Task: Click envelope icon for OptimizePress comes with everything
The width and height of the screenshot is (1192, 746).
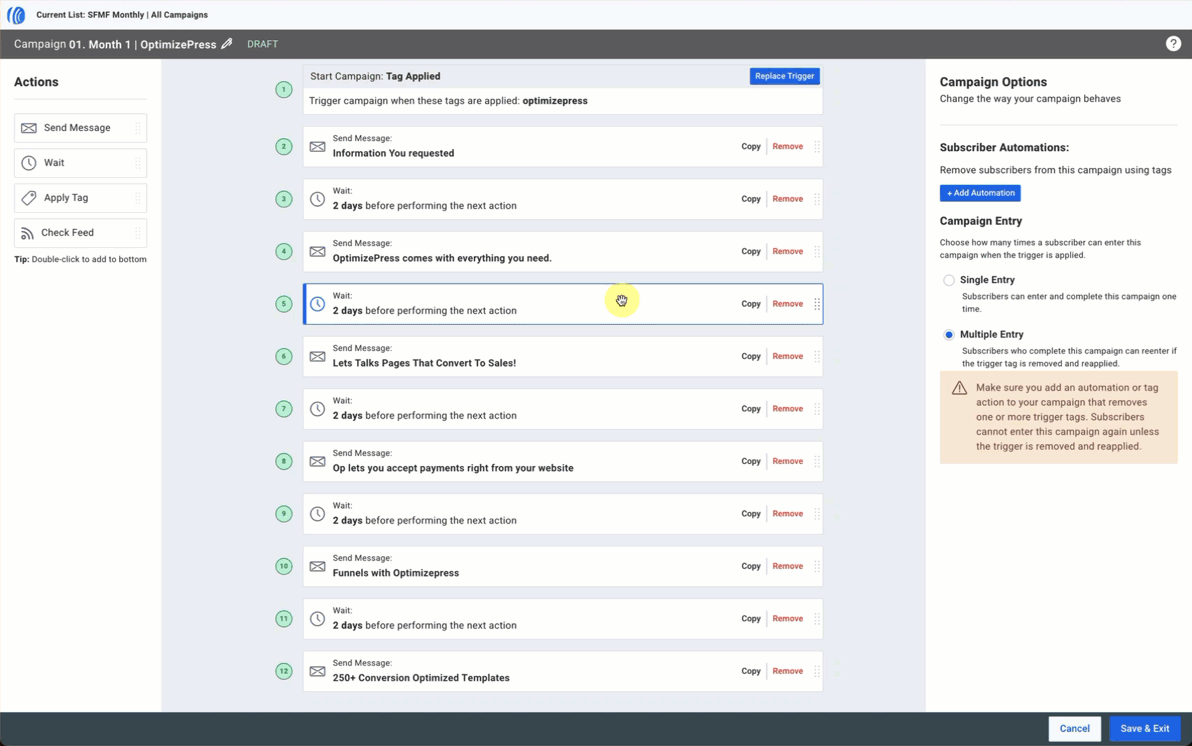Action: coord(318,251)
